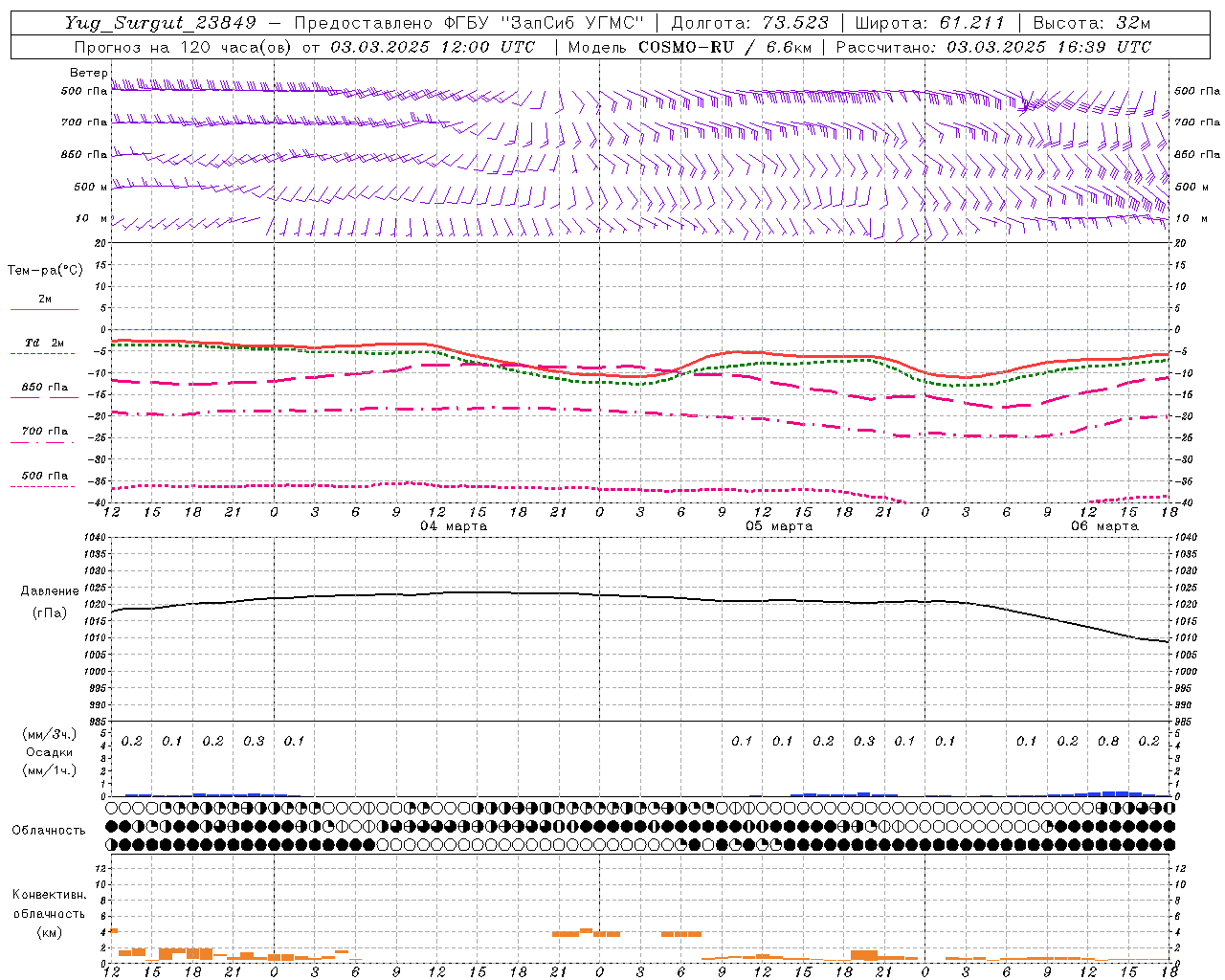The height and width of the screenshot is (980, 1225).
Task: Click the 05 марта date label
Action: (x=780, y=526)
